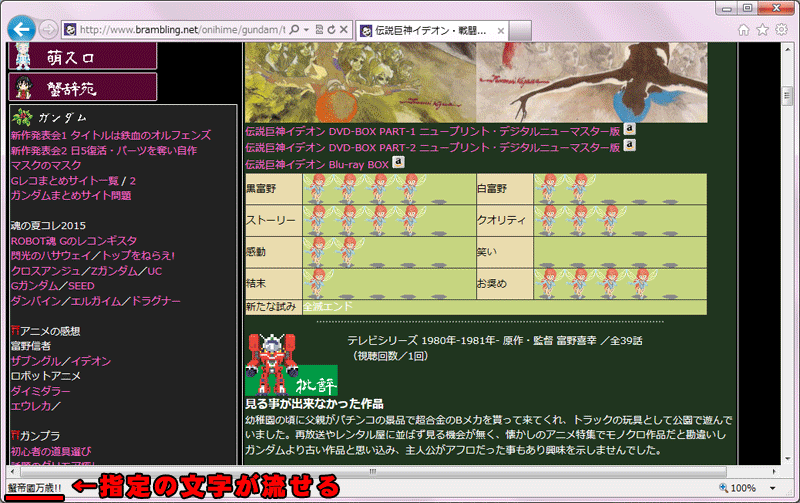Click in the URL address field
The height and width of the screenshot is (503, 800).
(x=182, y=30)
